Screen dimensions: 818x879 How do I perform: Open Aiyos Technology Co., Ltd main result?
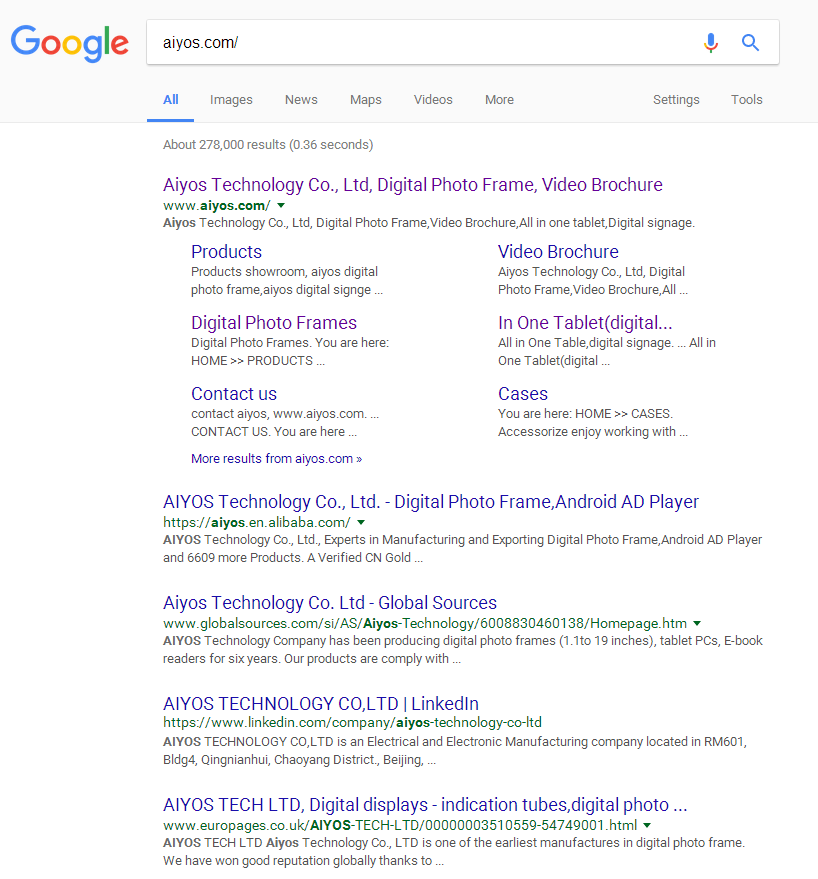(x=413, y=185)
